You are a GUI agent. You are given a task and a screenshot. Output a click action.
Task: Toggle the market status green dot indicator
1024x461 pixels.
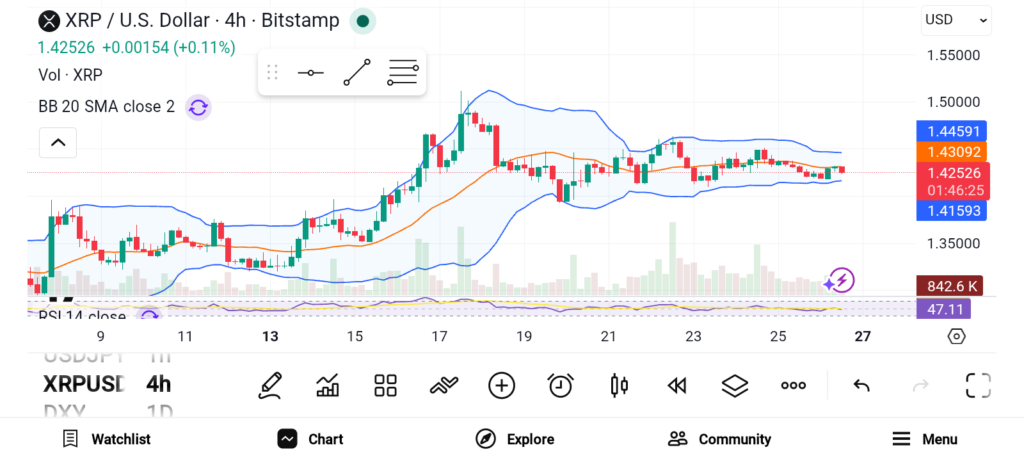363,20
